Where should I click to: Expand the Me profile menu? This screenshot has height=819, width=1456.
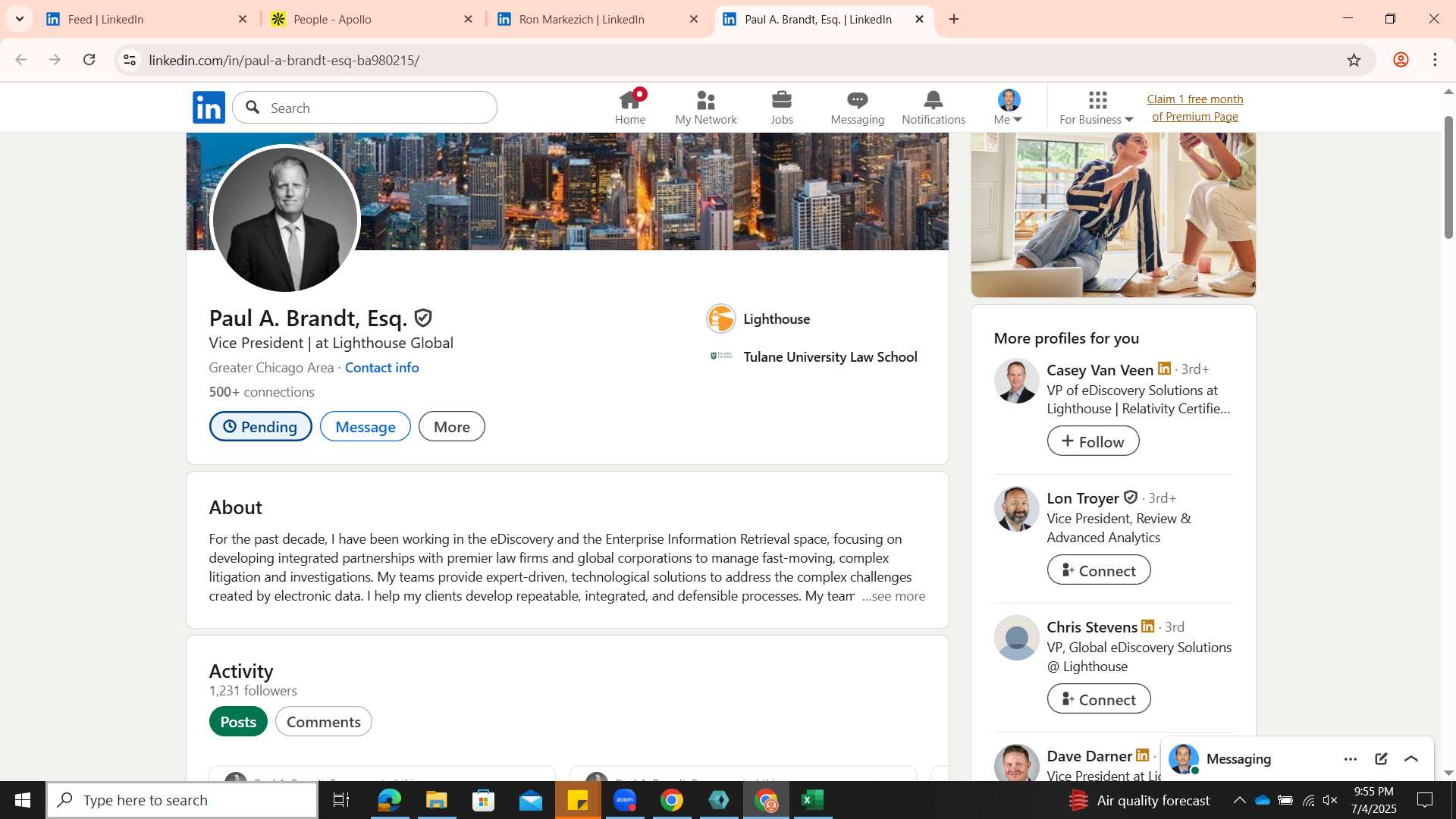(x=1009, y=108)
